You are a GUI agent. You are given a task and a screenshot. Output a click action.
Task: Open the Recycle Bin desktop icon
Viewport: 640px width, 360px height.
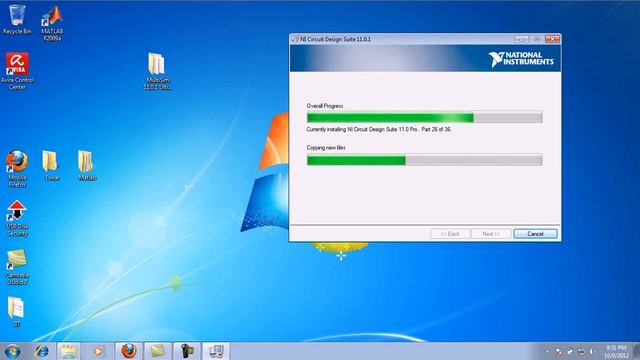pyautogui.click(x=17, y=20)
